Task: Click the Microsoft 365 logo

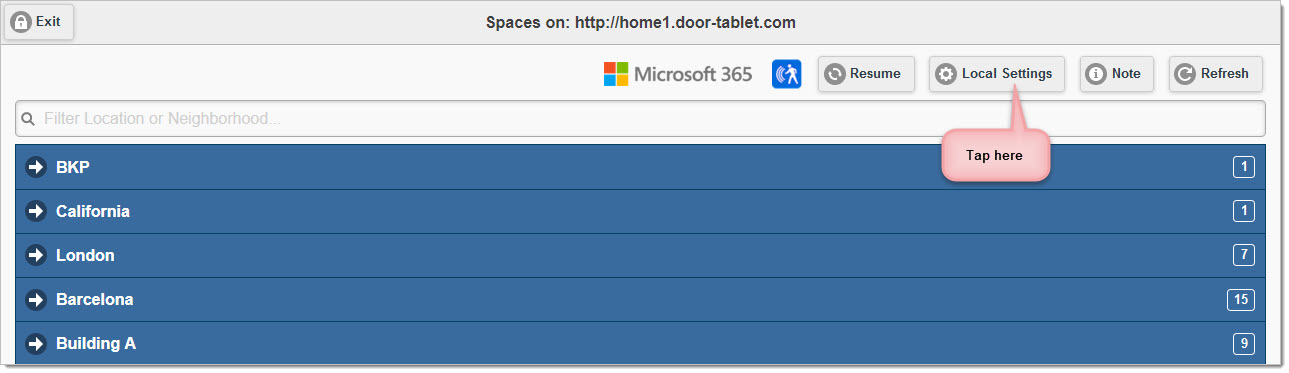Action: click(678, 74)
